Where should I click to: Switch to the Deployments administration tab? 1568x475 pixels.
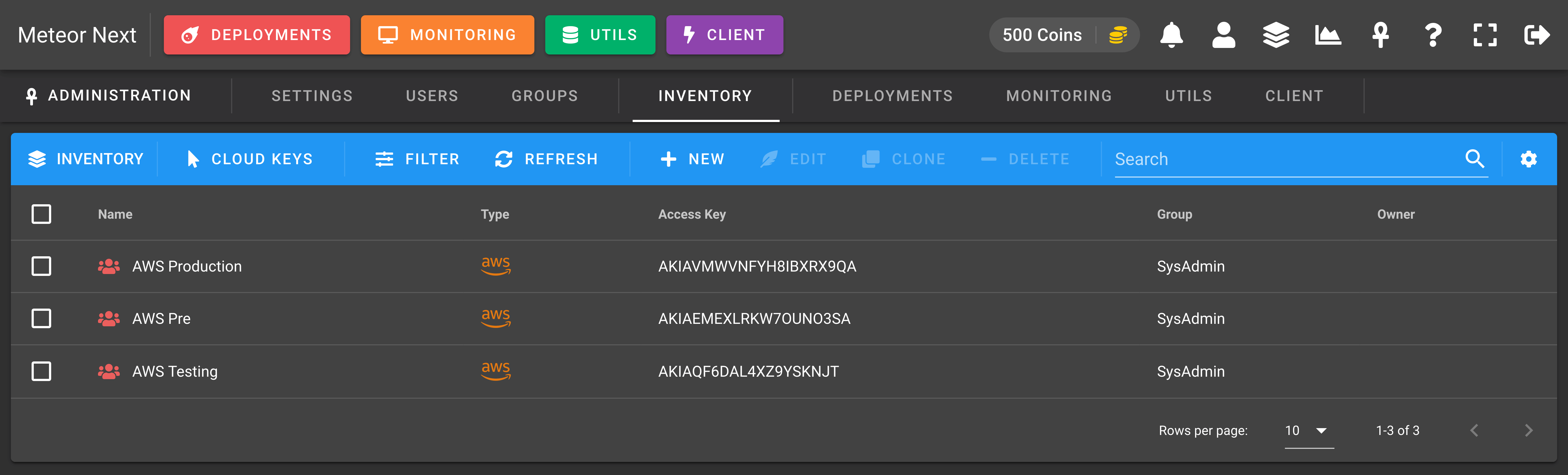892,96
